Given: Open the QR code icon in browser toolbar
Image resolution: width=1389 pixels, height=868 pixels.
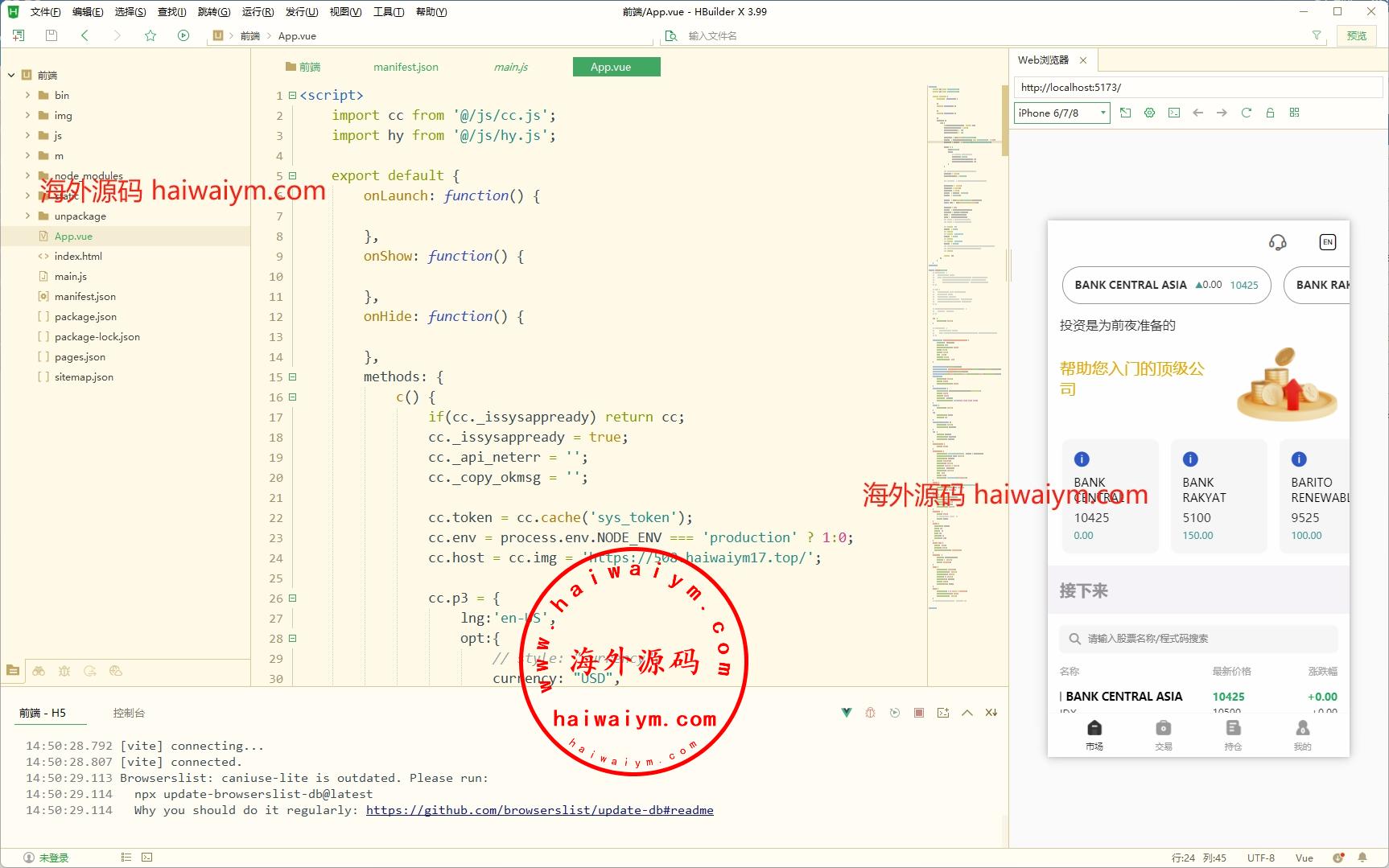Looking at the screenshot, I should point(1294,113).
